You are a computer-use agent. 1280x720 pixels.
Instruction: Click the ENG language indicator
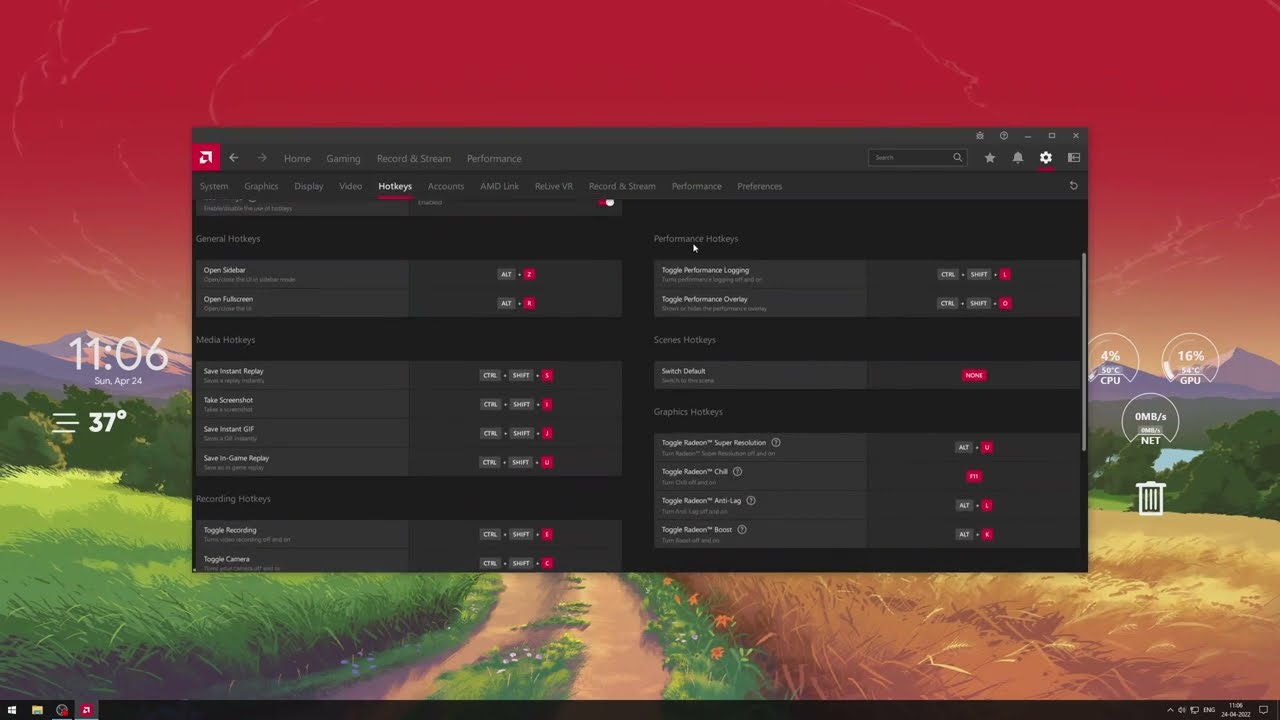click(x=1209, y=710)
